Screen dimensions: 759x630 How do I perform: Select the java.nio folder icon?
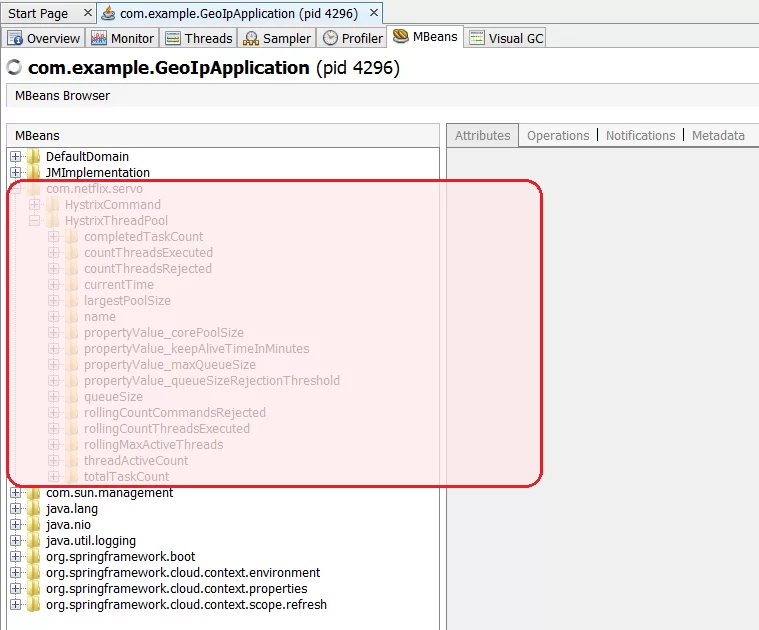[x=33, y=525]
